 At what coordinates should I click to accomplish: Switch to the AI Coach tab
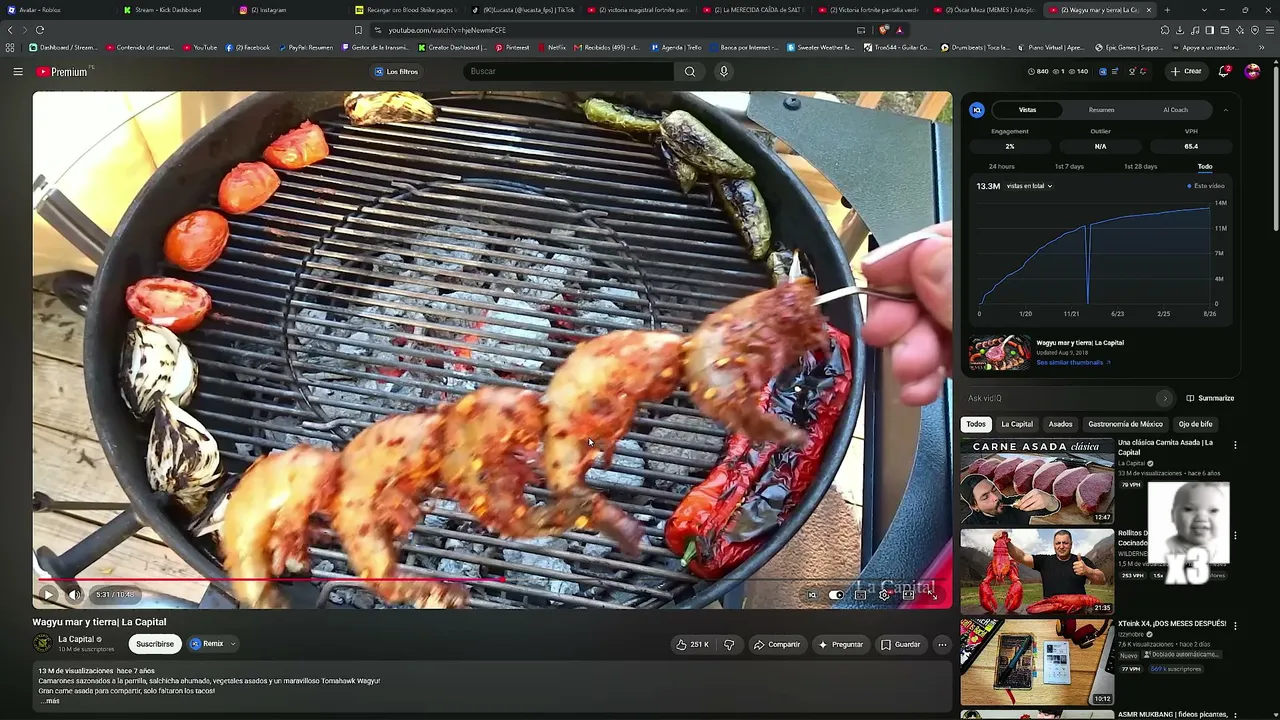pyautogui.click(x=1175, y=110)
